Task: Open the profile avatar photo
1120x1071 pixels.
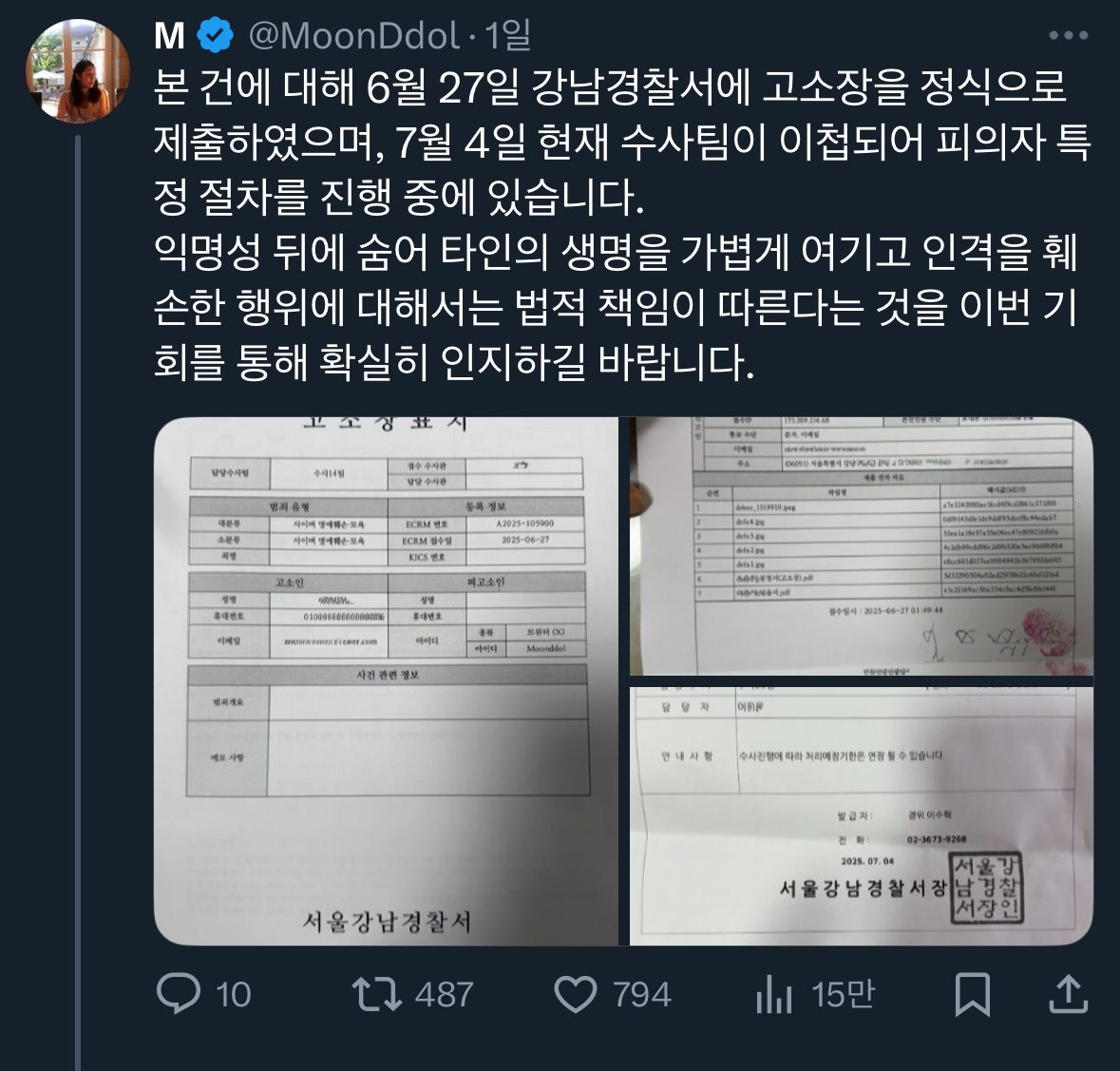Action: tap(78, 70)
